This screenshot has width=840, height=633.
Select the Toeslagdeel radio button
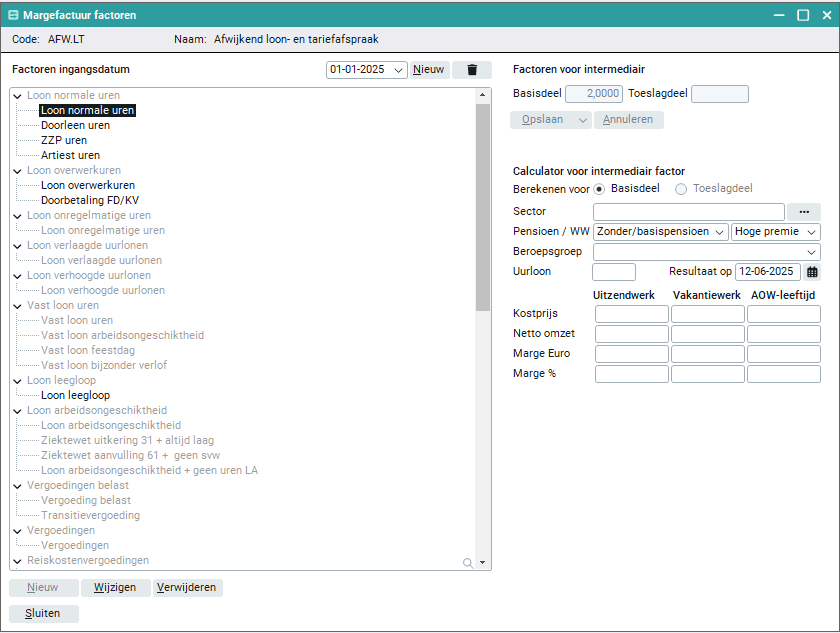[x=681, y=188]
